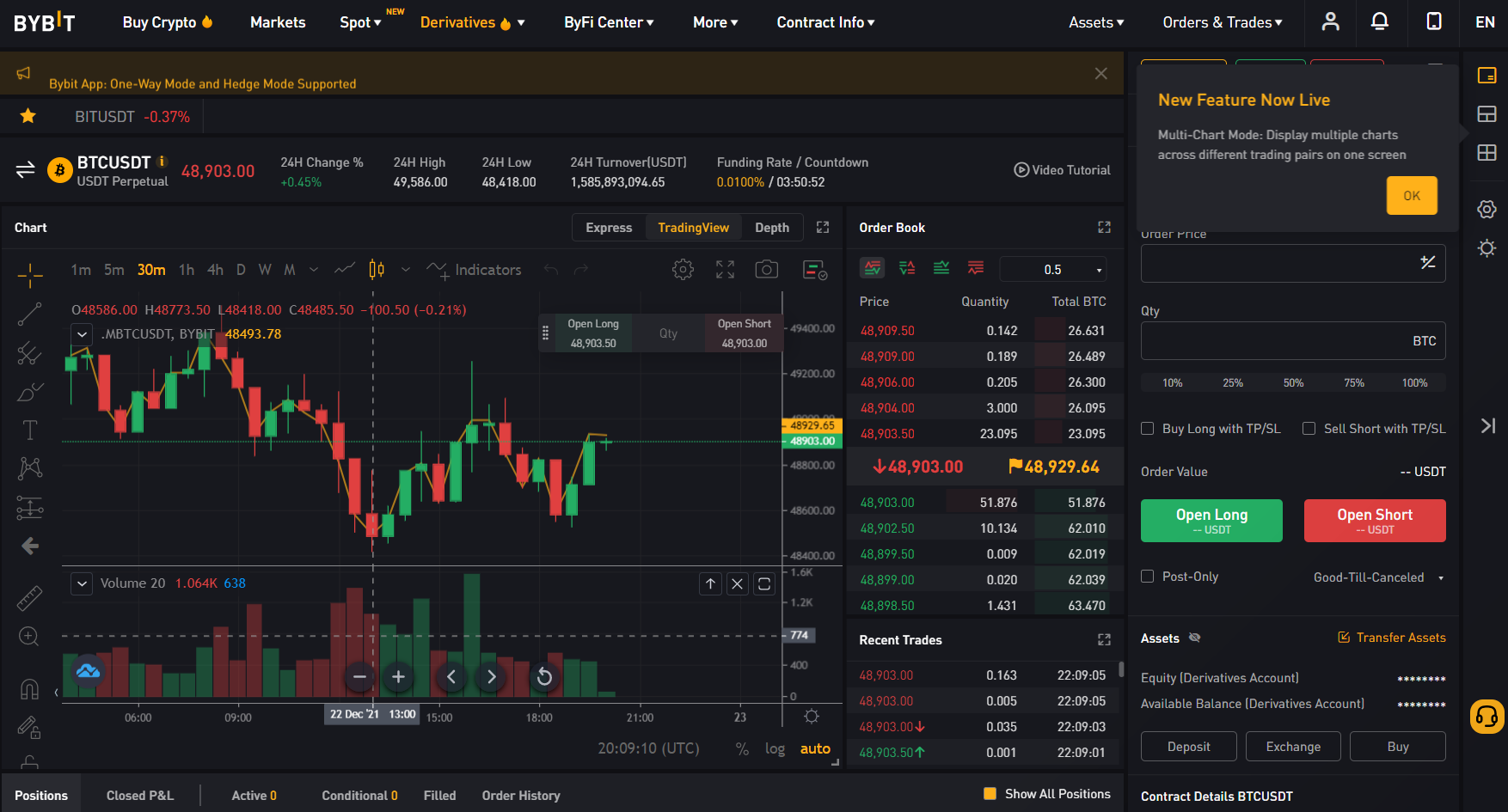
Task: Enable Sell Short with TP/SL
Action: 1309,429
